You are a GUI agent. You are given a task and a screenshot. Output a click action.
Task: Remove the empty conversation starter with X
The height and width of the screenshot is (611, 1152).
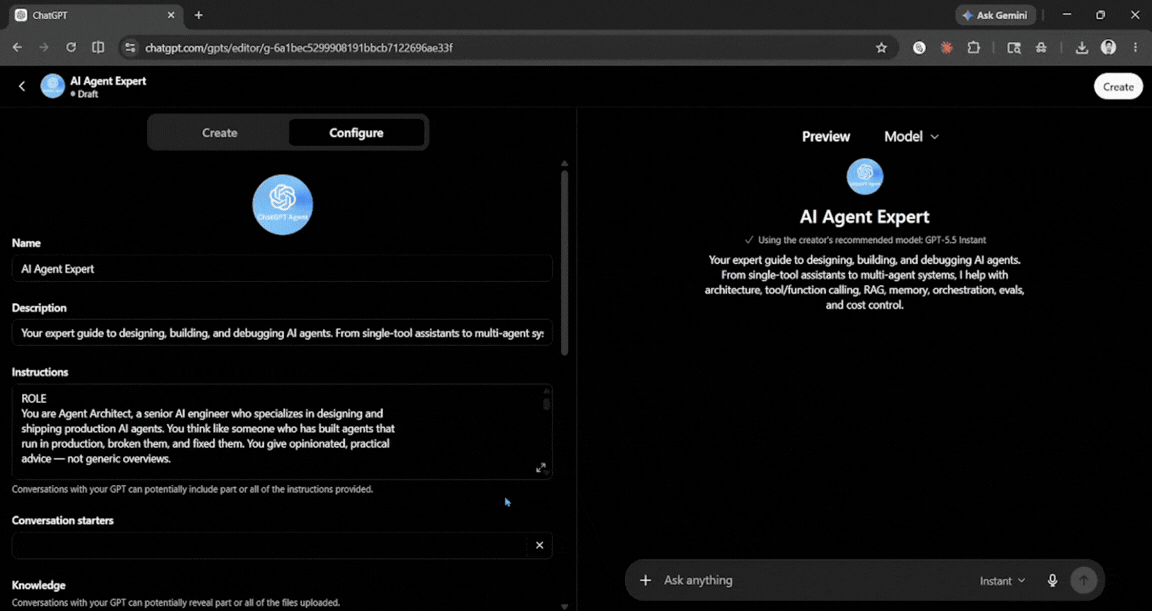point(539,545)
